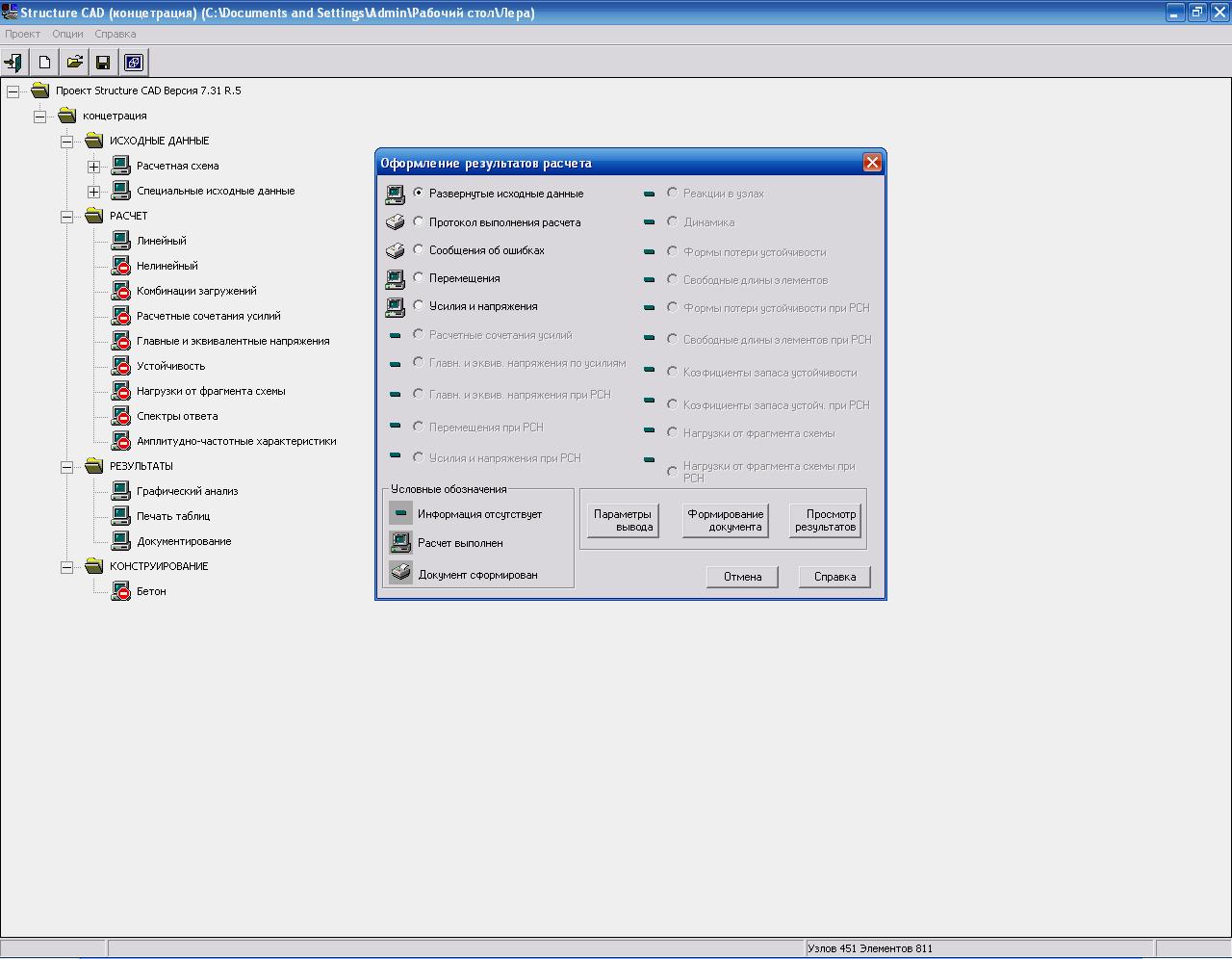The height and width of the screenshot is (959, 1232).
Task: Open a project using the open-folder toolbar icon
Action: click(x=74, y=63)
